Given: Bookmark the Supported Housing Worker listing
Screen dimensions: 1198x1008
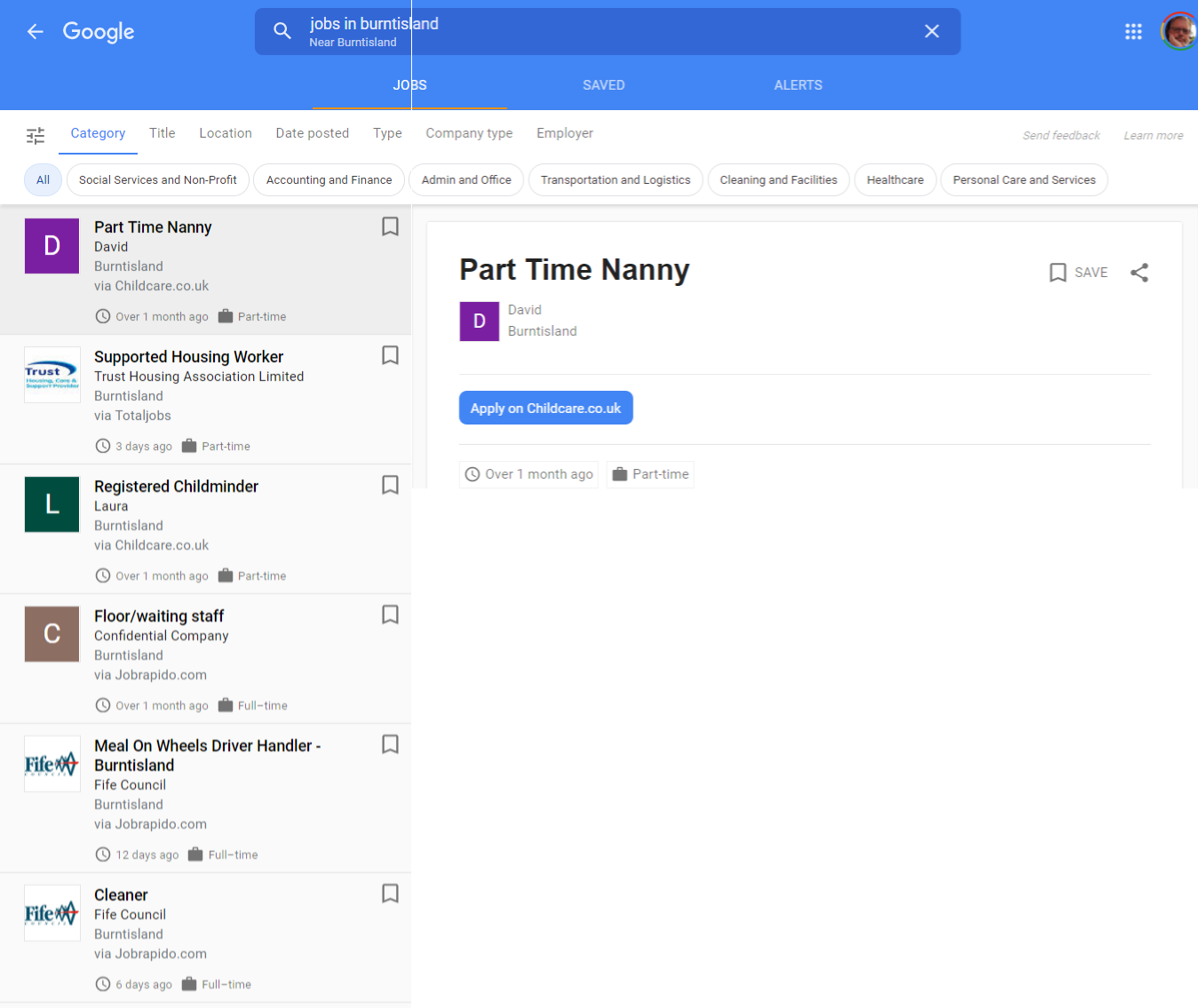Looking at the screenshot, I should pos(390,355).
